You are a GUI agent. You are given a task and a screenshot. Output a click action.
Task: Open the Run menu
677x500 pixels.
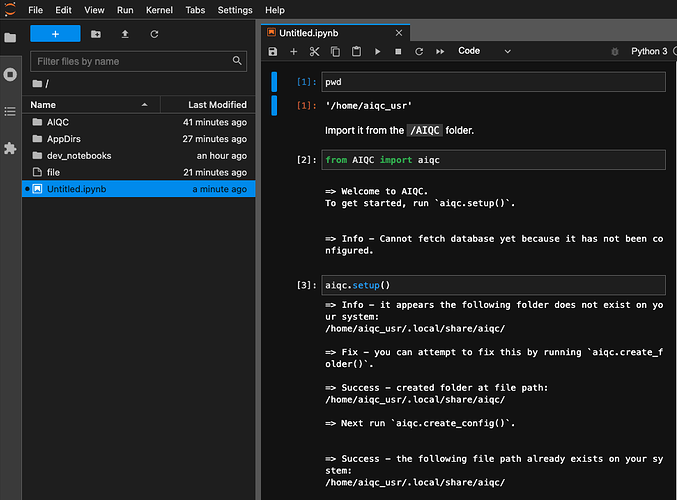(x=125, y=10)
